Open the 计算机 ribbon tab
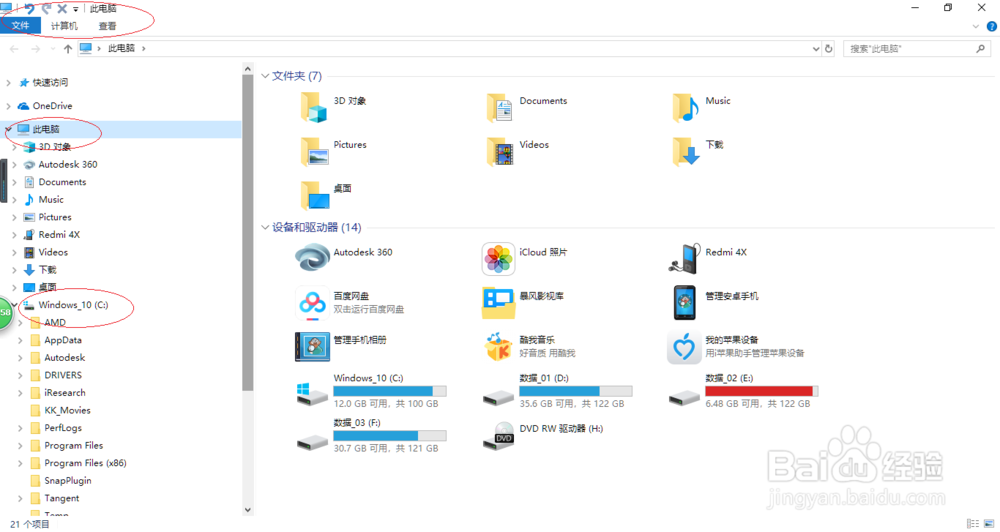Screen dimensions: 1000x532 point(64,26)
